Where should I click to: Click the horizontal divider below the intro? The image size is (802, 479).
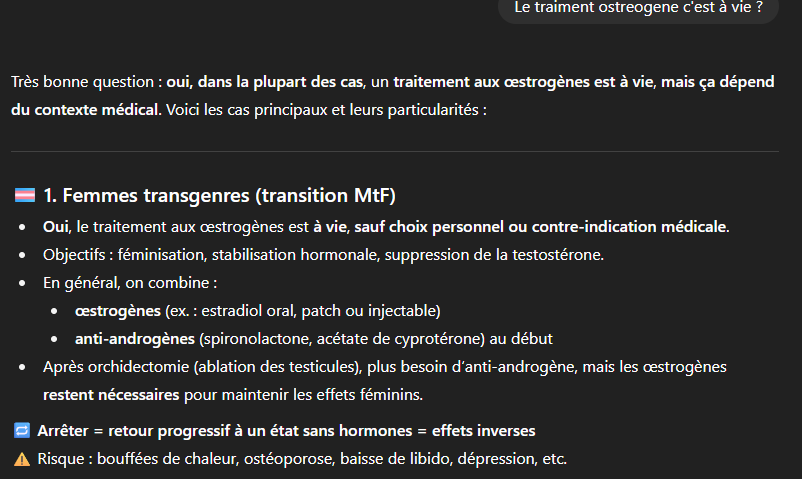pos(400,152)
